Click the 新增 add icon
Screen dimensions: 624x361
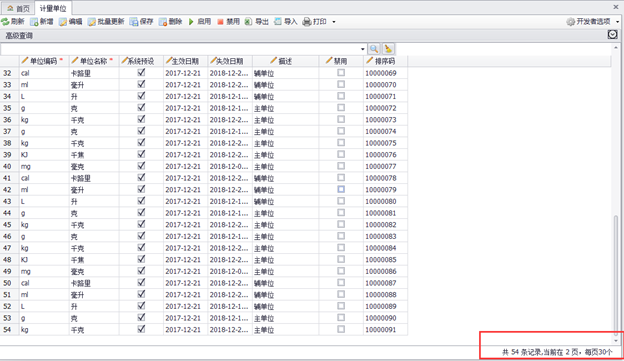point(34,21)
